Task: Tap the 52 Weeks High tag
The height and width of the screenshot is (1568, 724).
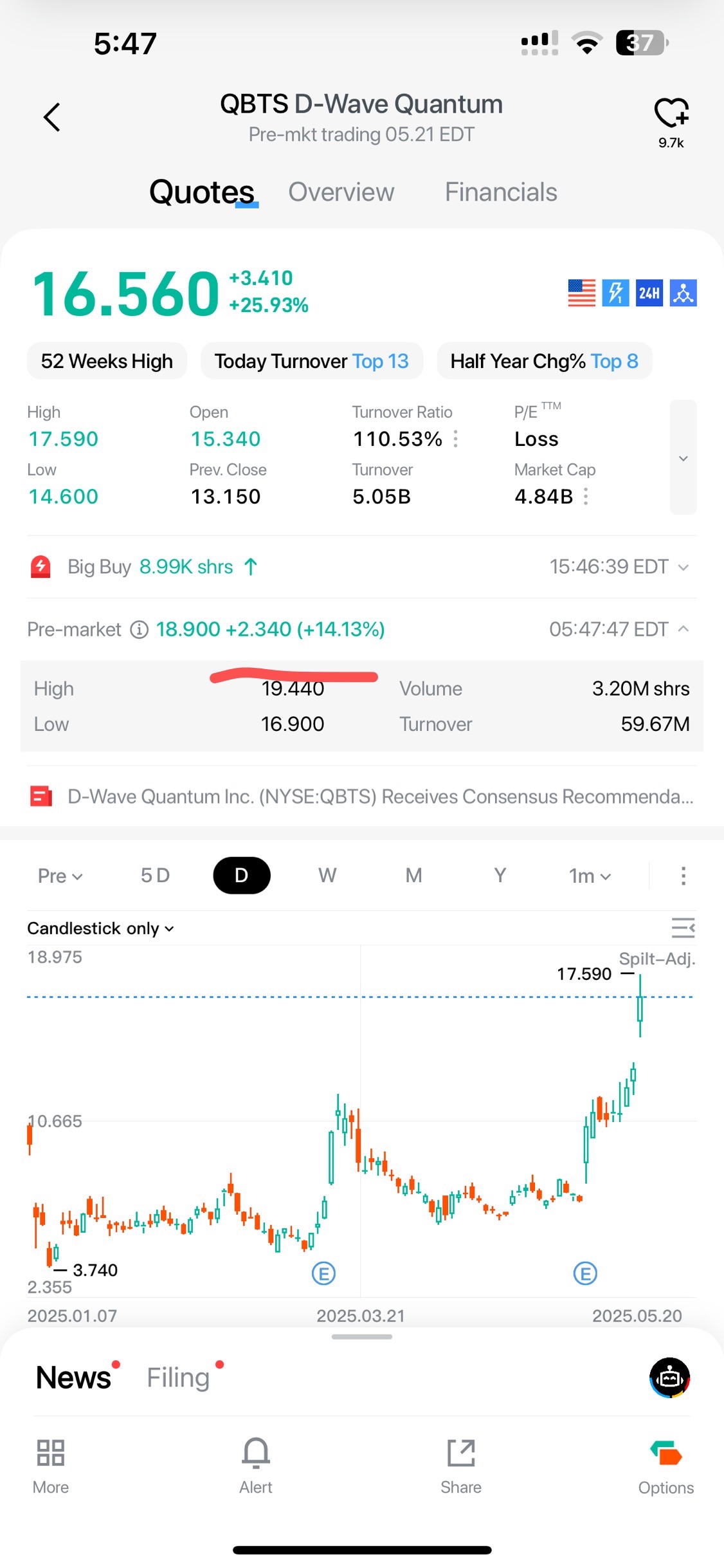Action: [x=107, y=361]
